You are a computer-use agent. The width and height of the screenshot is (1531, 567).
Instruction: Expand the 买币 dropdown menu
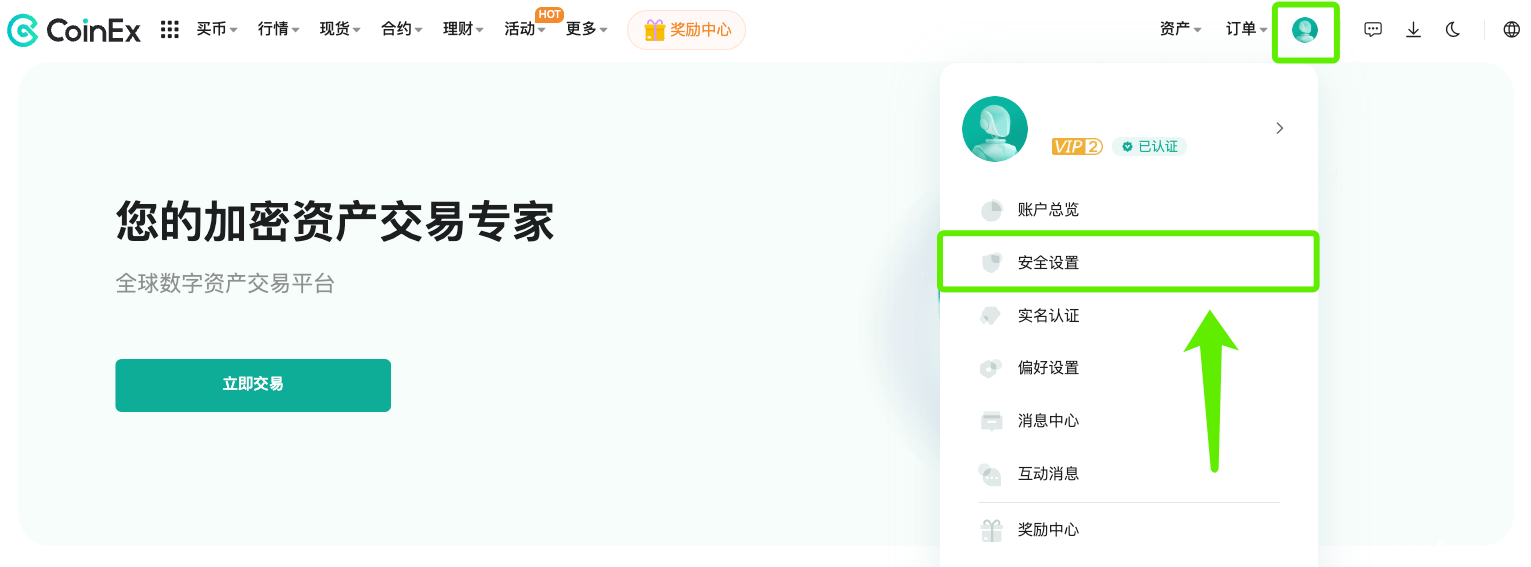(216, 30)
